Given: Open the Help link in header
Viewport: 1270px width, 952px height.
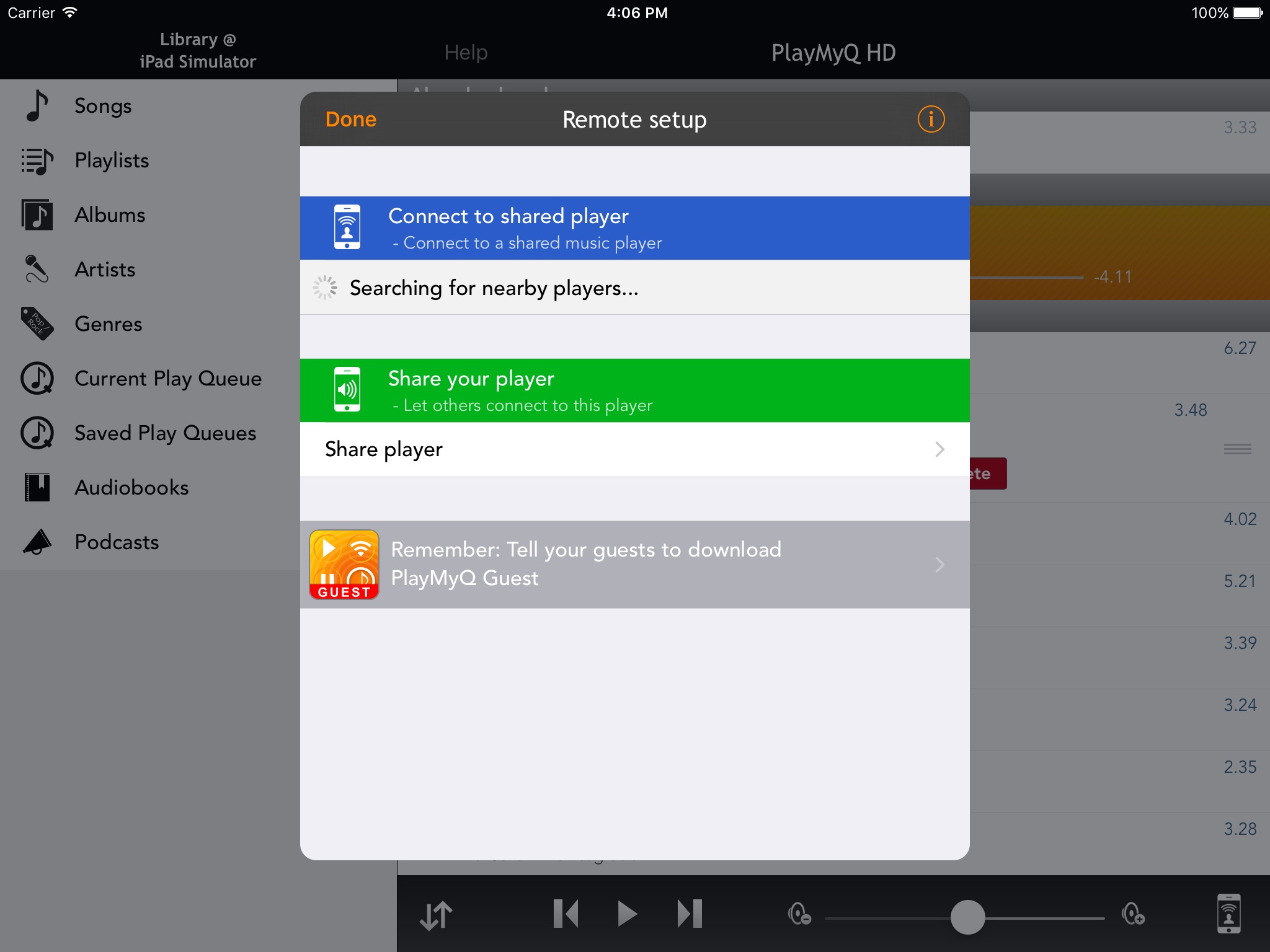Looking at the screenshot, I should click(466, 53).
